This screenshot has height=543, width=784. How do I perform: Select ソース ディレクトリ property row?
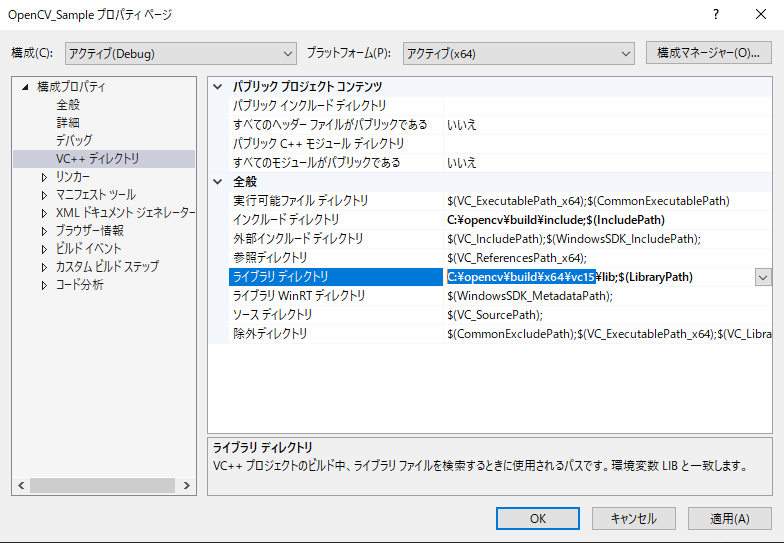click(500, 314)
